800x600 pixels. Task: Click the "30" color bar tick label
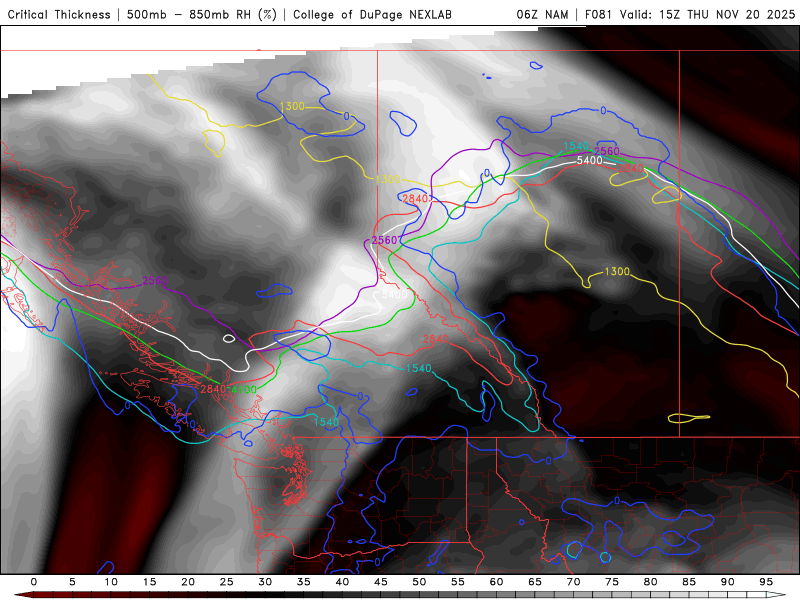[265, 582]
